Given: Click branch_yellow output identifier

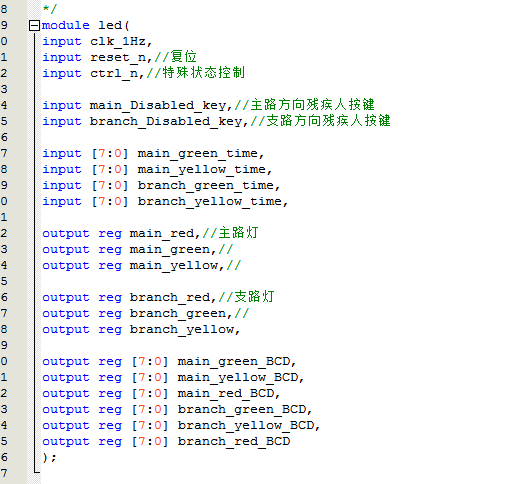Looking at the screenshot, I should pyautogui.click(x=182, y=330).
